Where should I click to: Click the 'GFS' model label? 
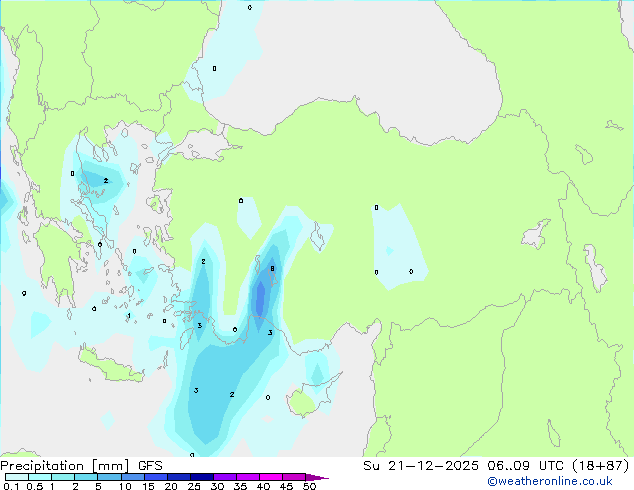point(150,466)
